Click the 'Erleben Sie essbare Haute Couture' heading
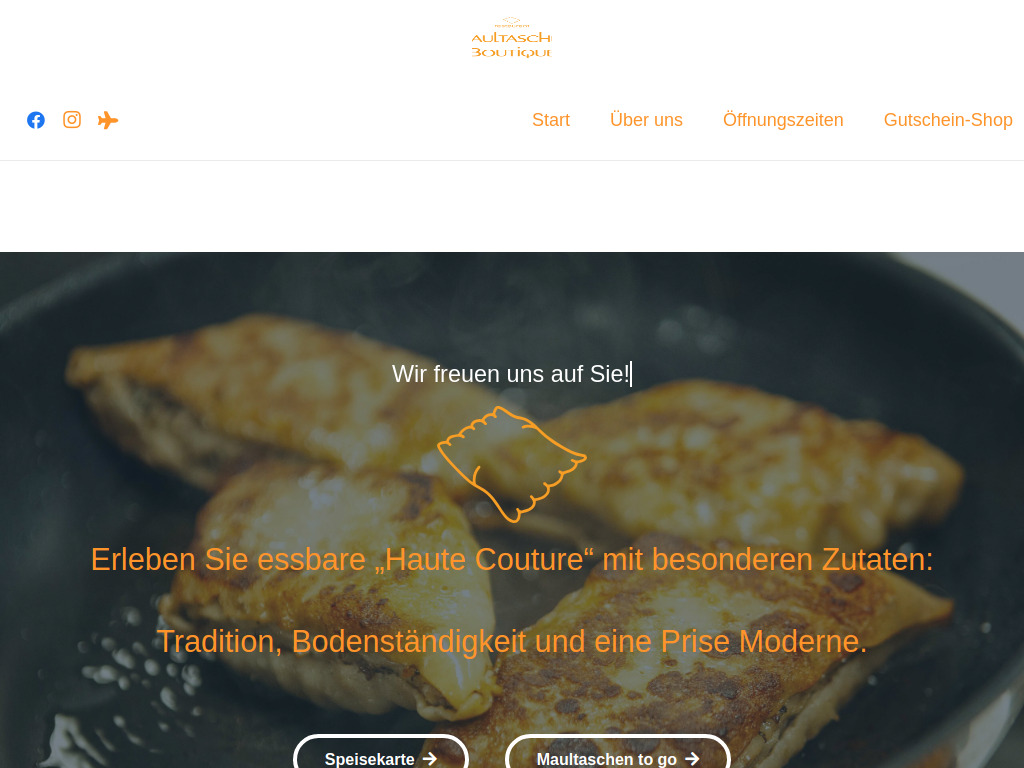Viewport: 1024px width, 768px height. click(512, 560)
